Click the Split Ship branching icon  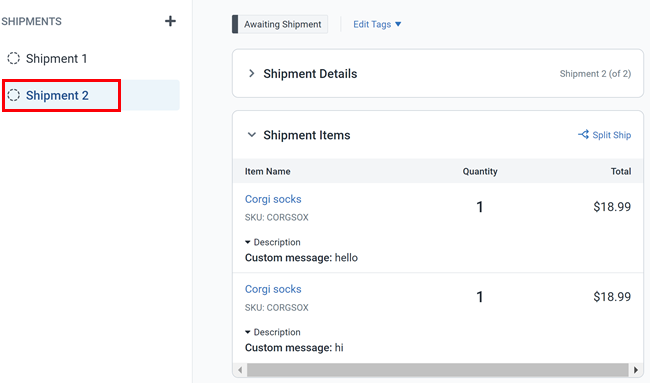point(583,134)
